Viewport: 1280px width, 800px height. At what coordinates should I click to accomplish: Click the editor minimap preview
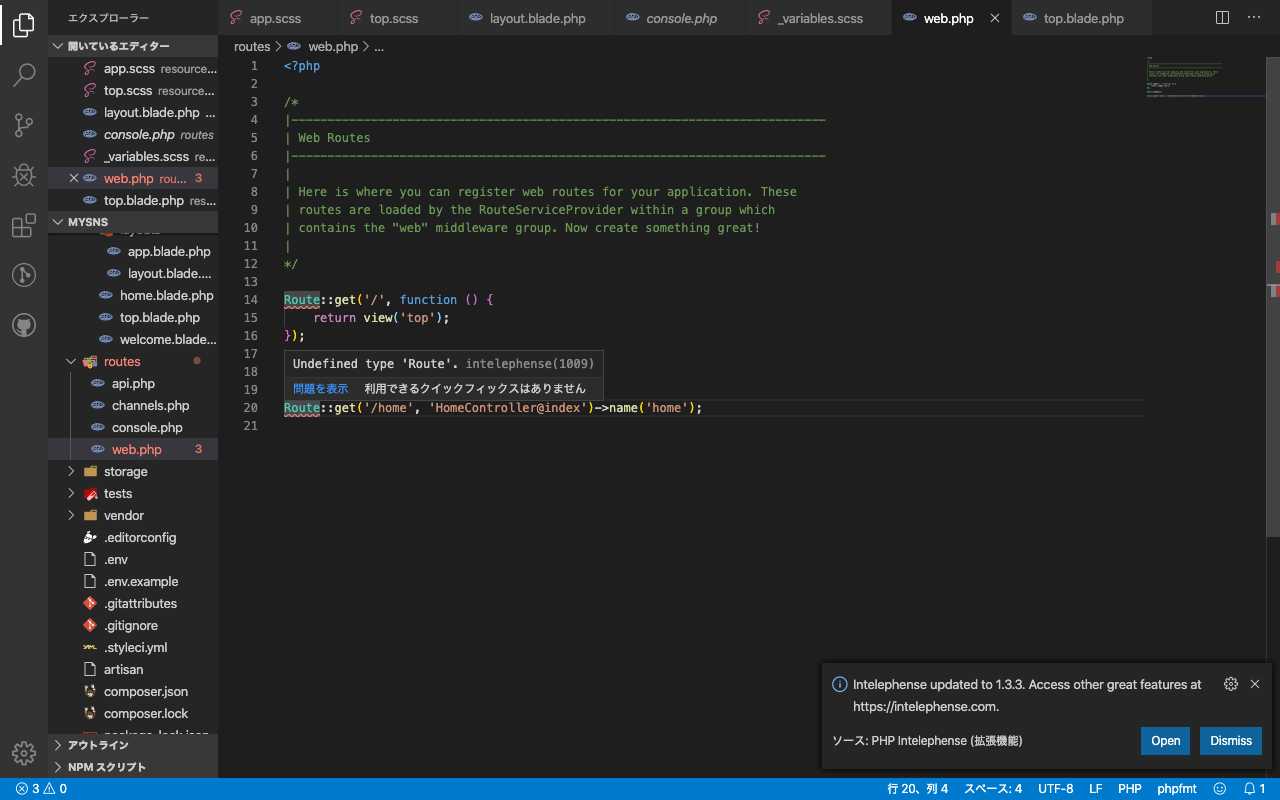(x=1206, y=77)
